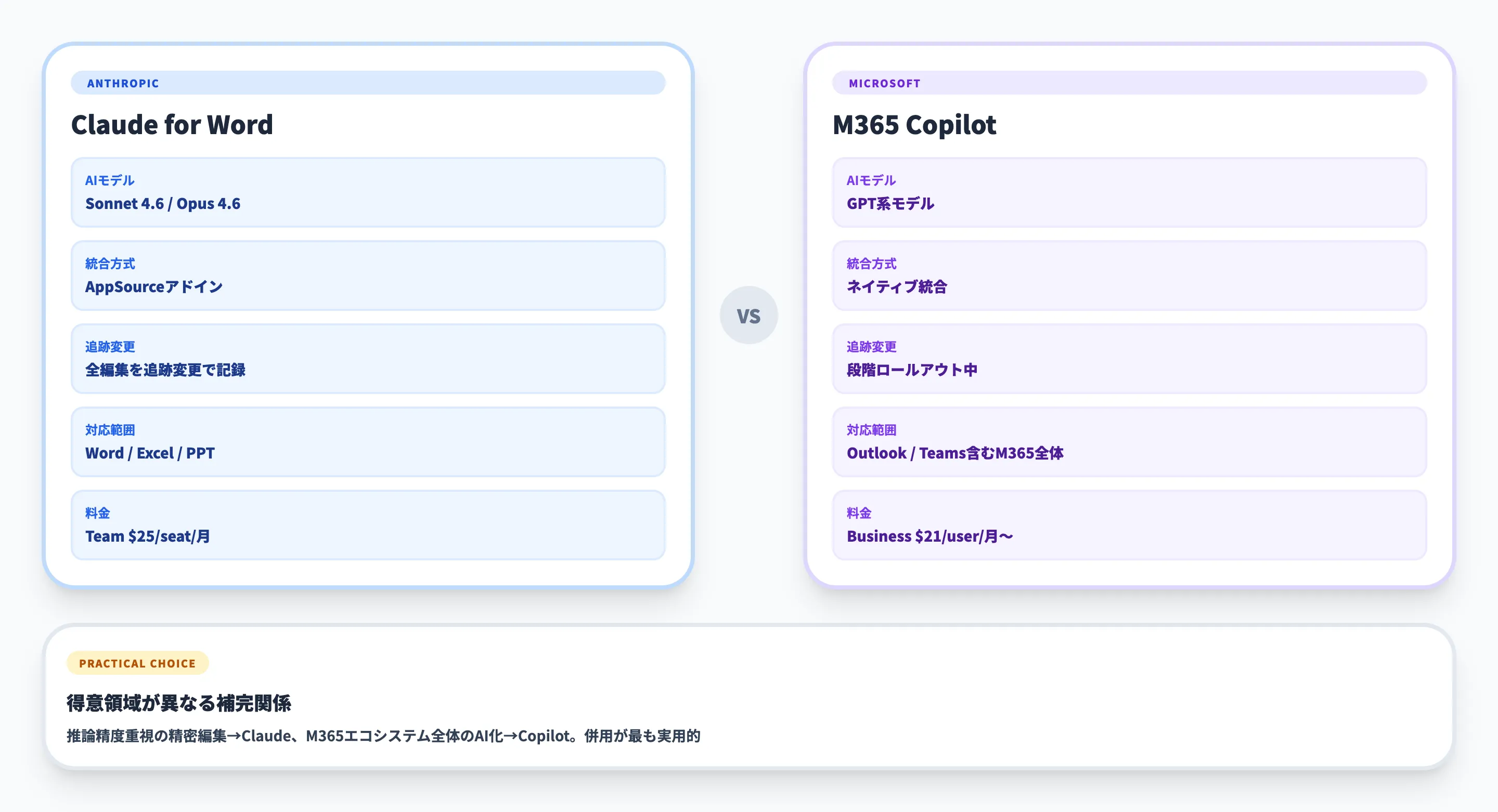
Task: Click the PRACTICAL CHOICE badge
Action: tap(137, 663)
